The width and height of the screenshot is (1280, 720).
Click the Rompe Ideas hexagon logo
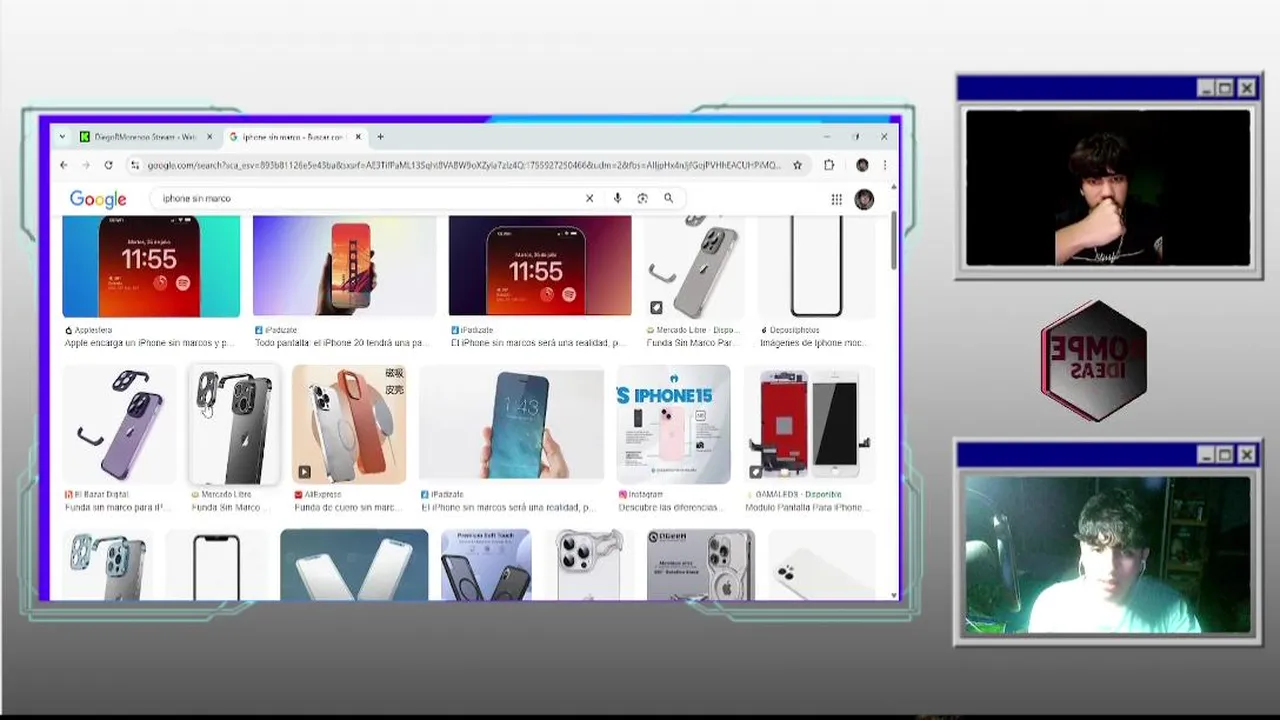1094,360
